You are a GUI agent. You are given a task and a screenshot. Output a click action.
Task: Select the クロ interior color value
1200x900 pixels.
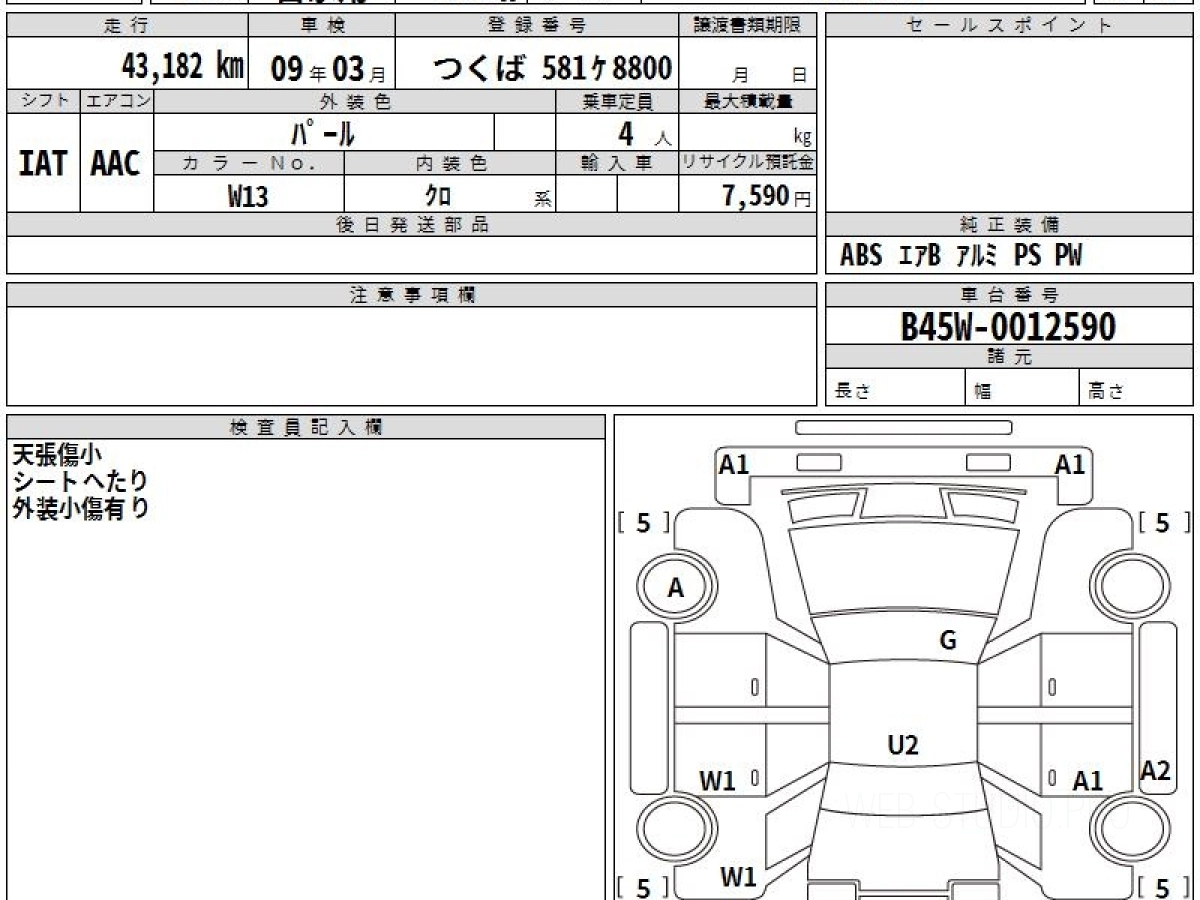tap(438, 196)
